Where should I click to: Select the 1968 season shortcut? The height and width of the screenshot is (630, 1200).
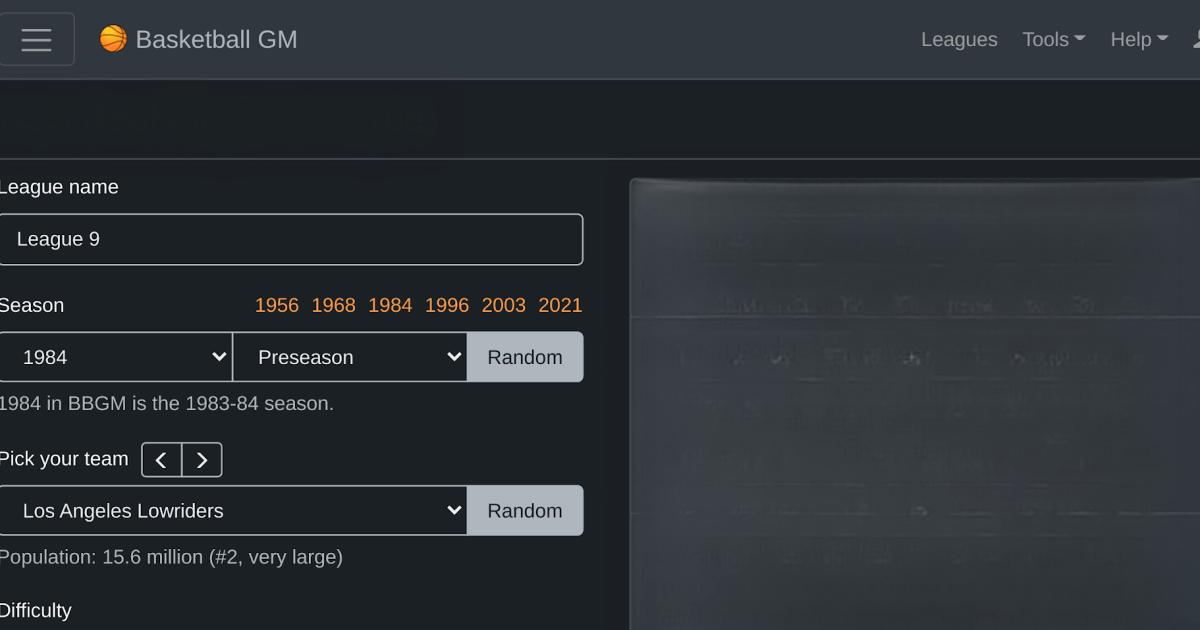click(x=333, y=305)
